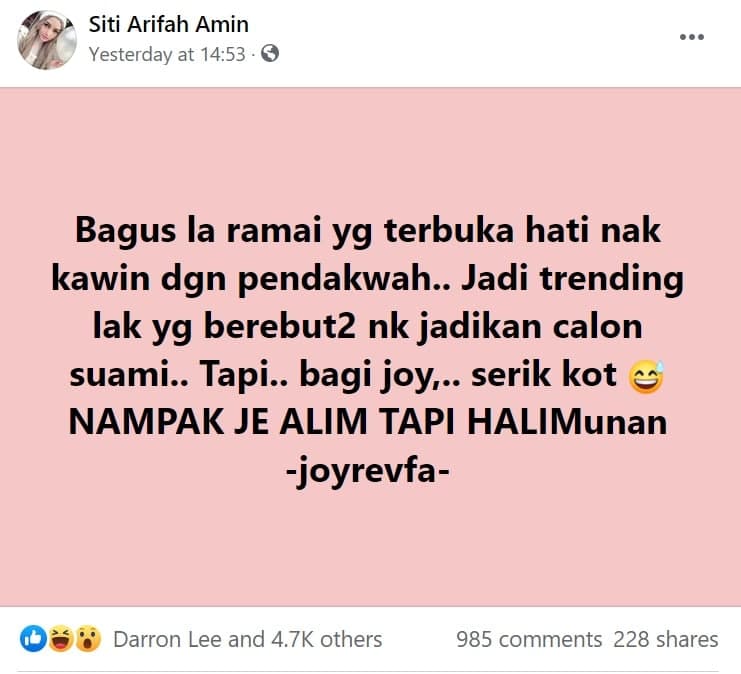
Task: Open the three-dot post options menu
Action: [692, 37]
